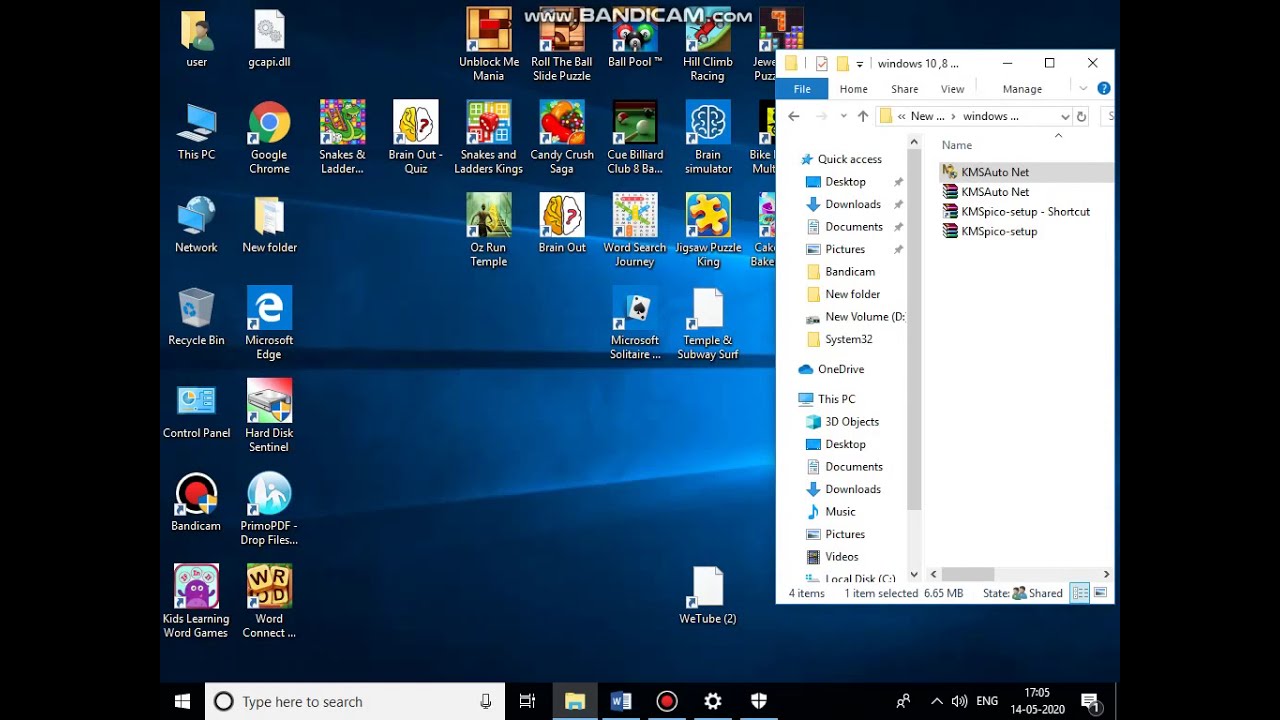The height and width of the screenshot is (720, 1280).
Task: Switch Explorer to details view
Action: 1080,593
